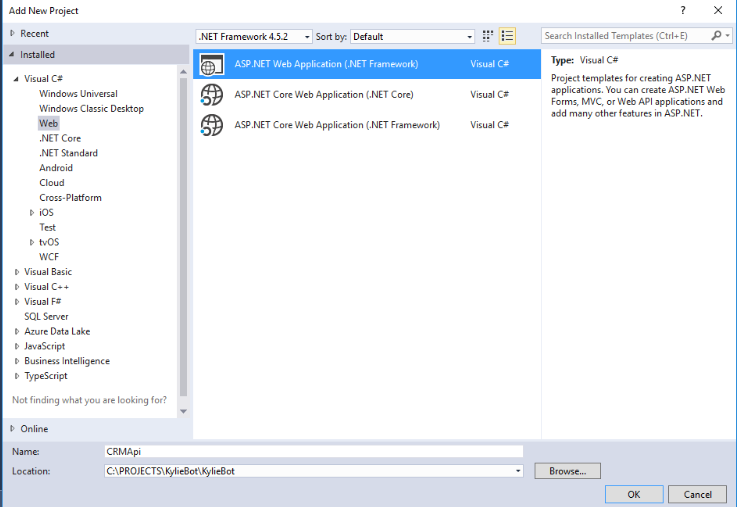The width and height of the screenshot is (737, 507).
Task: Expand the tvOS node
Action: click(x=31, y=242)
